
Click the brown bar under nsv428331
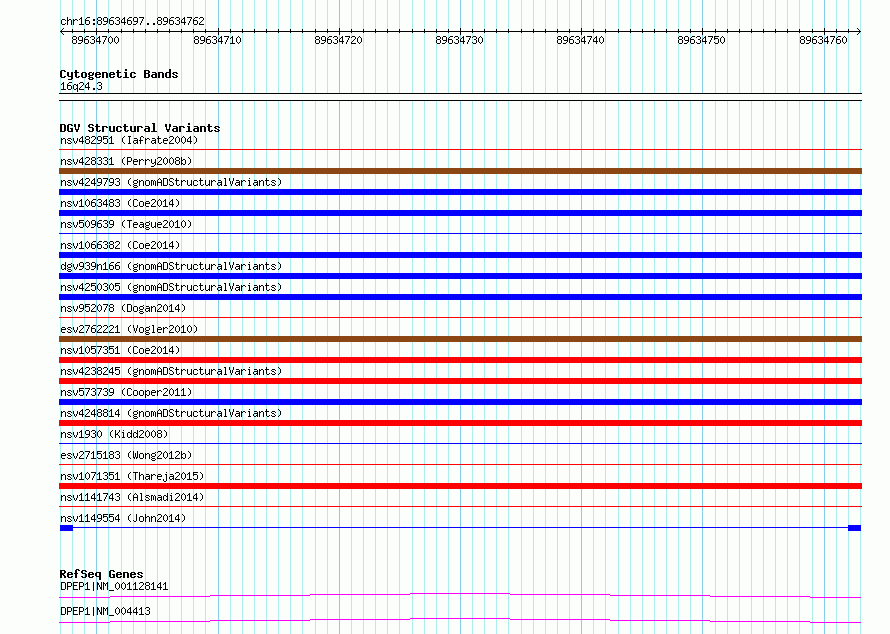pos(460,171)
